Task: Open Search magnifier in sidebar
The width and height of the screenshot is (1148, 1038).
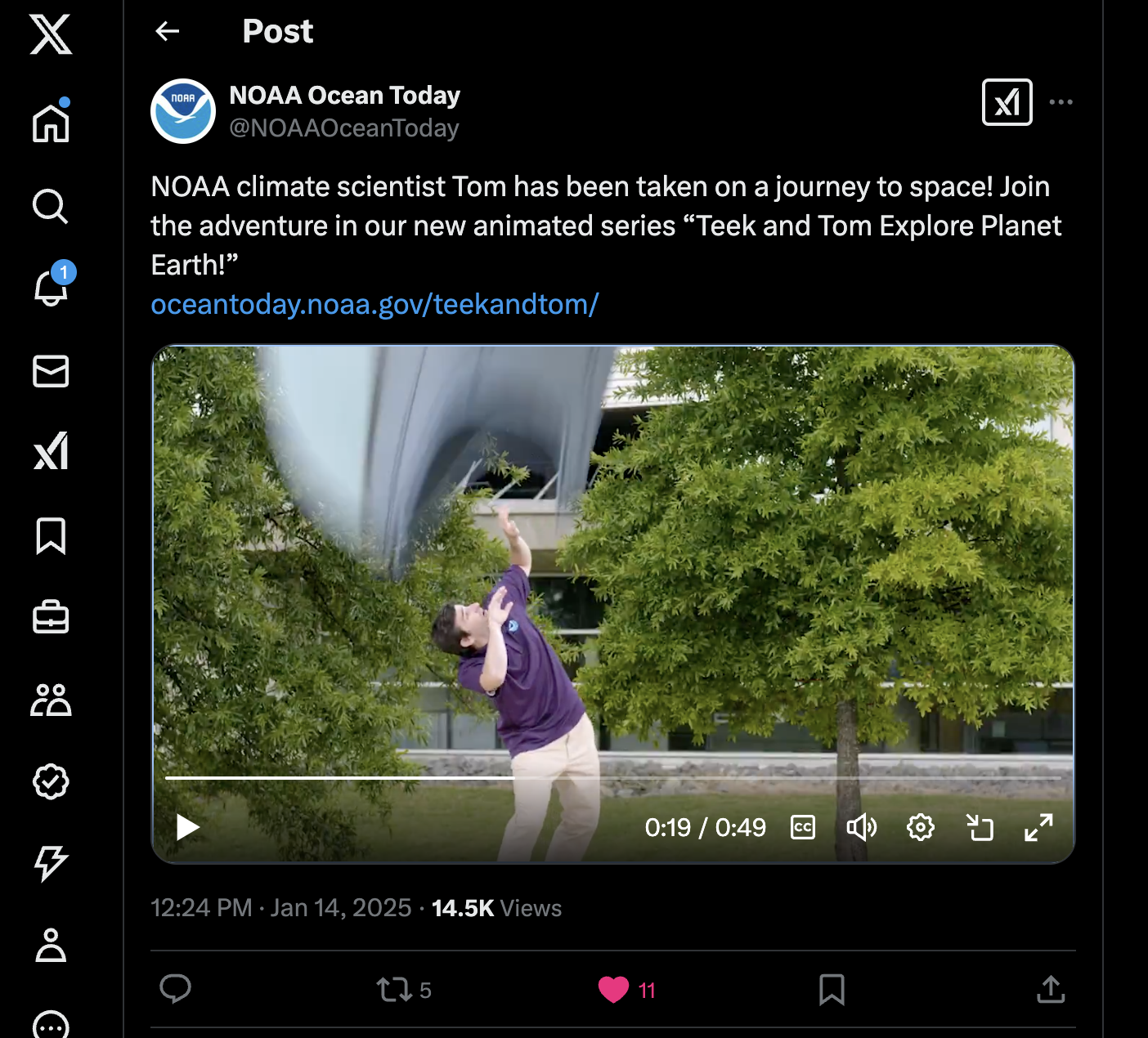Action: (x=51, y=206)
